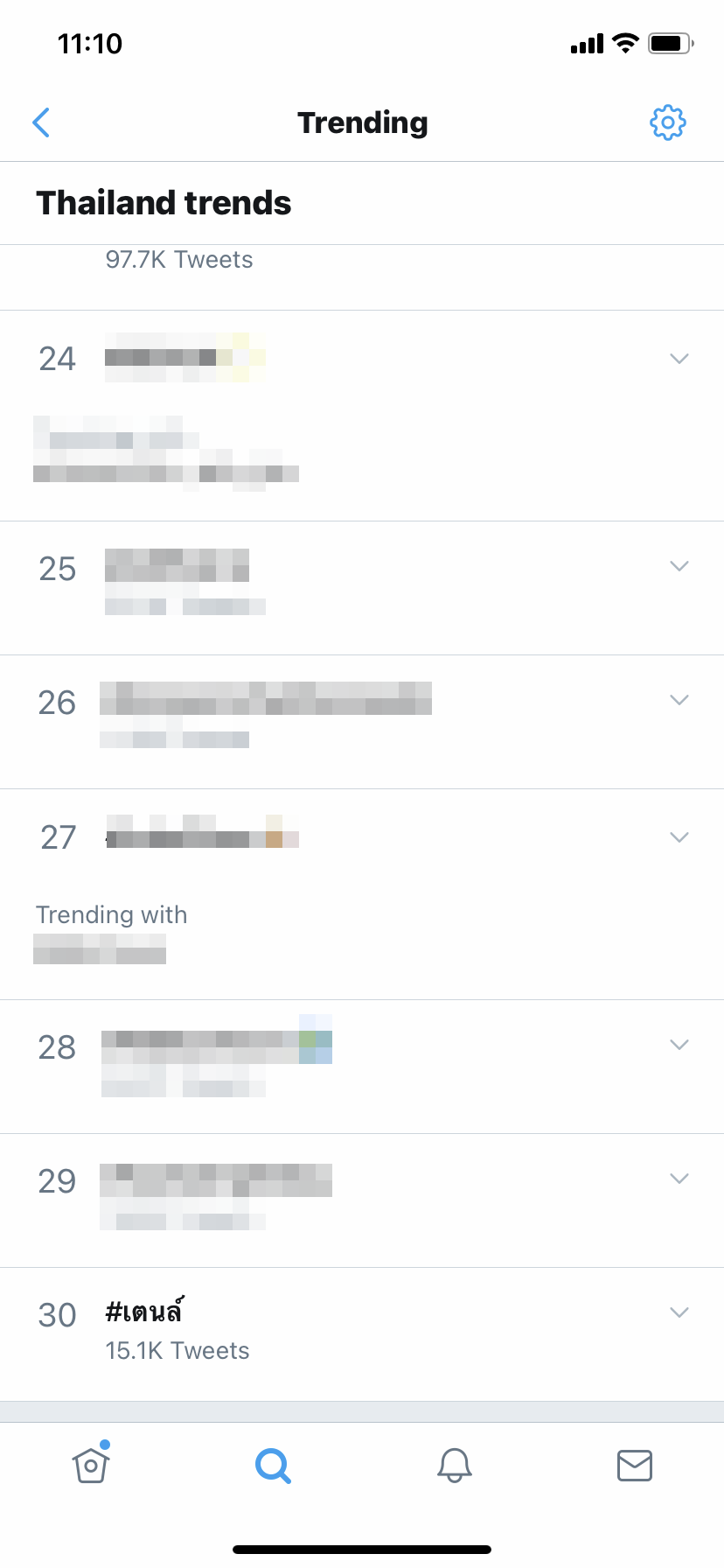Expand options for trend 24

pos(679,359)
